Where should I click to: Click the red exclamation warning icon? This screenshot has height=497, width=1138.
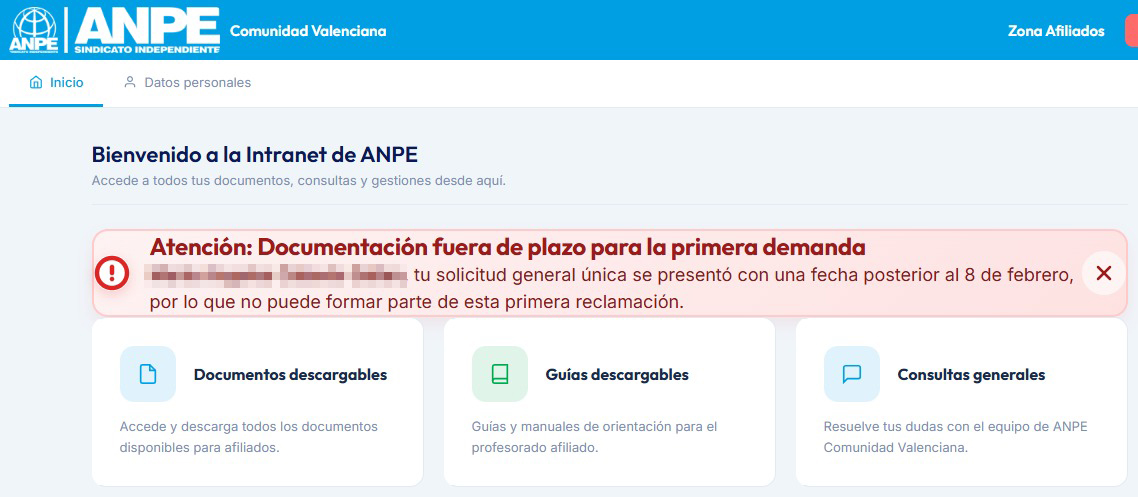[112, 273]
